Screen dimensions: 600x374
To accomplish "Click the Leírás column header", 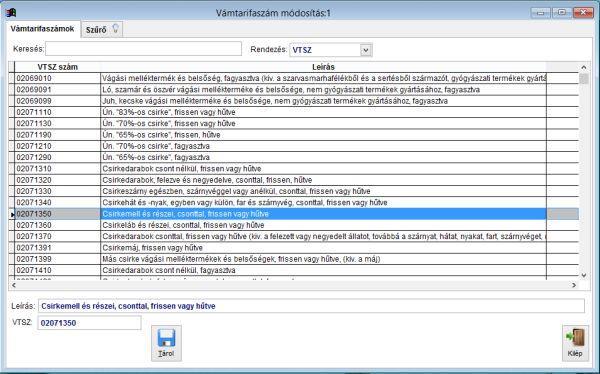I will (323, 67).
